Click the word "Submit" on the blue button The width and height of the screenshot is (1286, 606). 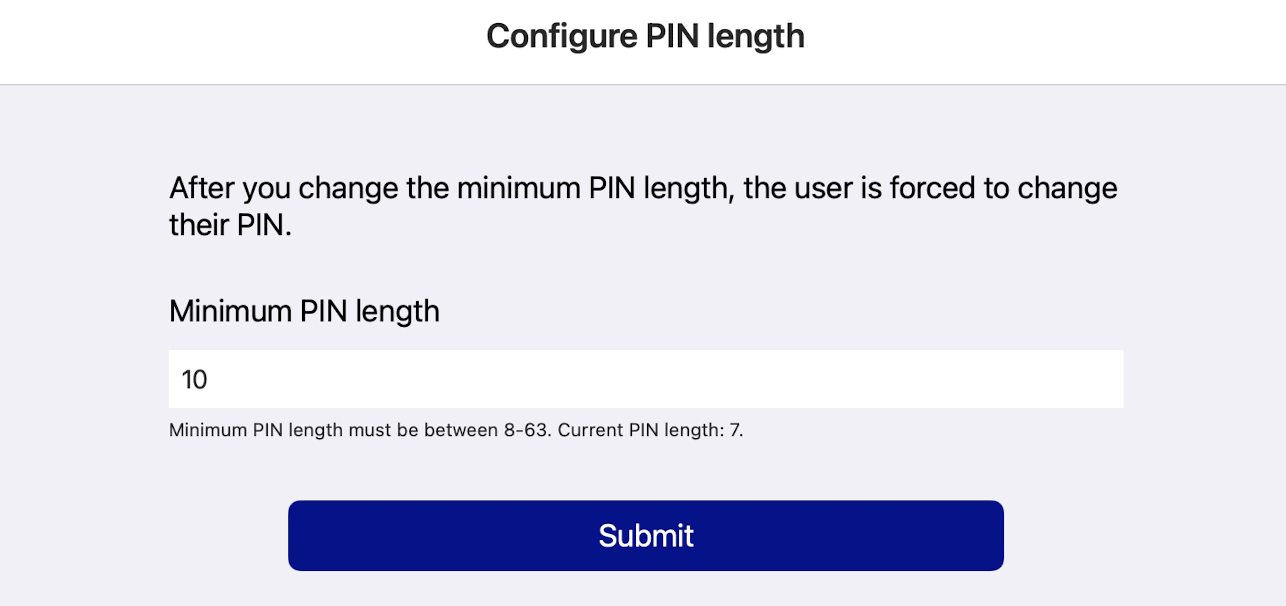click(x=646, y=536)
